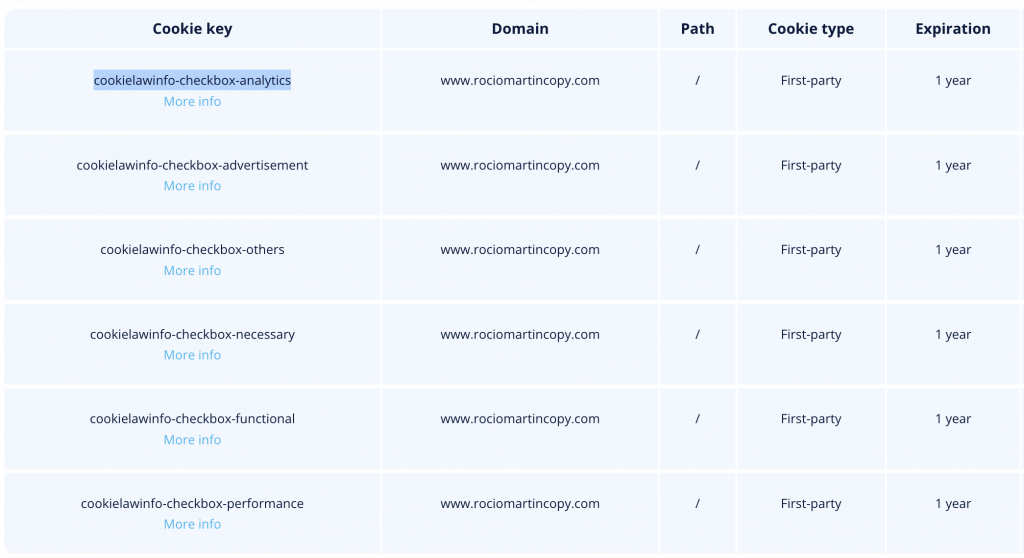Click the domain in the analytics cookie row
This screenshot has height=558, width=1024.
point(520,80)
